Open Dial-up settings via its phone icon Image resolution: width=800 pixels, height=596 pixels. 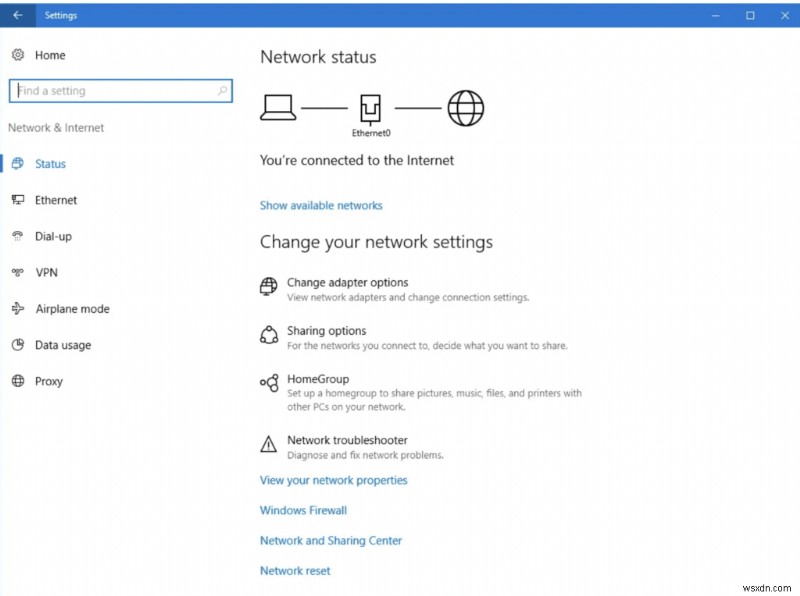click(20, 236)
